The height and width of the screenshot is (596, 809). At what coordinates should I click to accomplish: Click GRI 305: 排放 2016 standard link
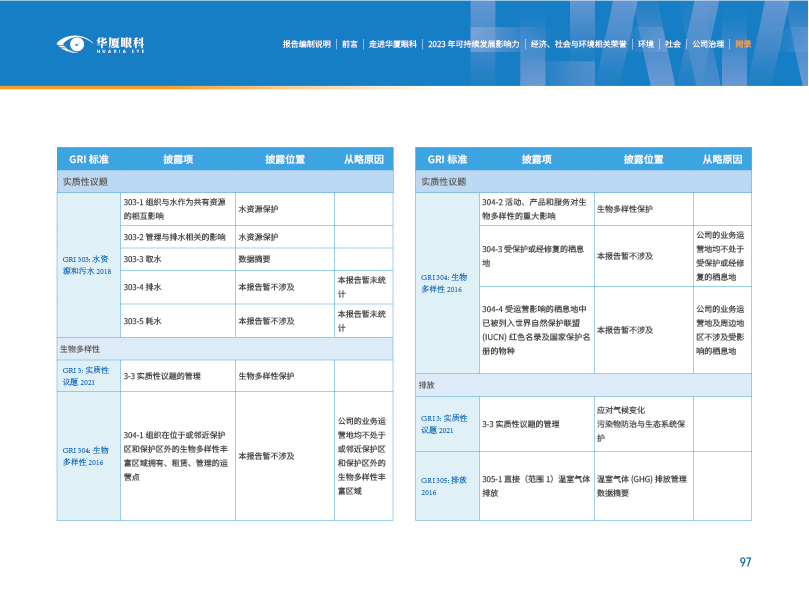[x=444, y=486]
